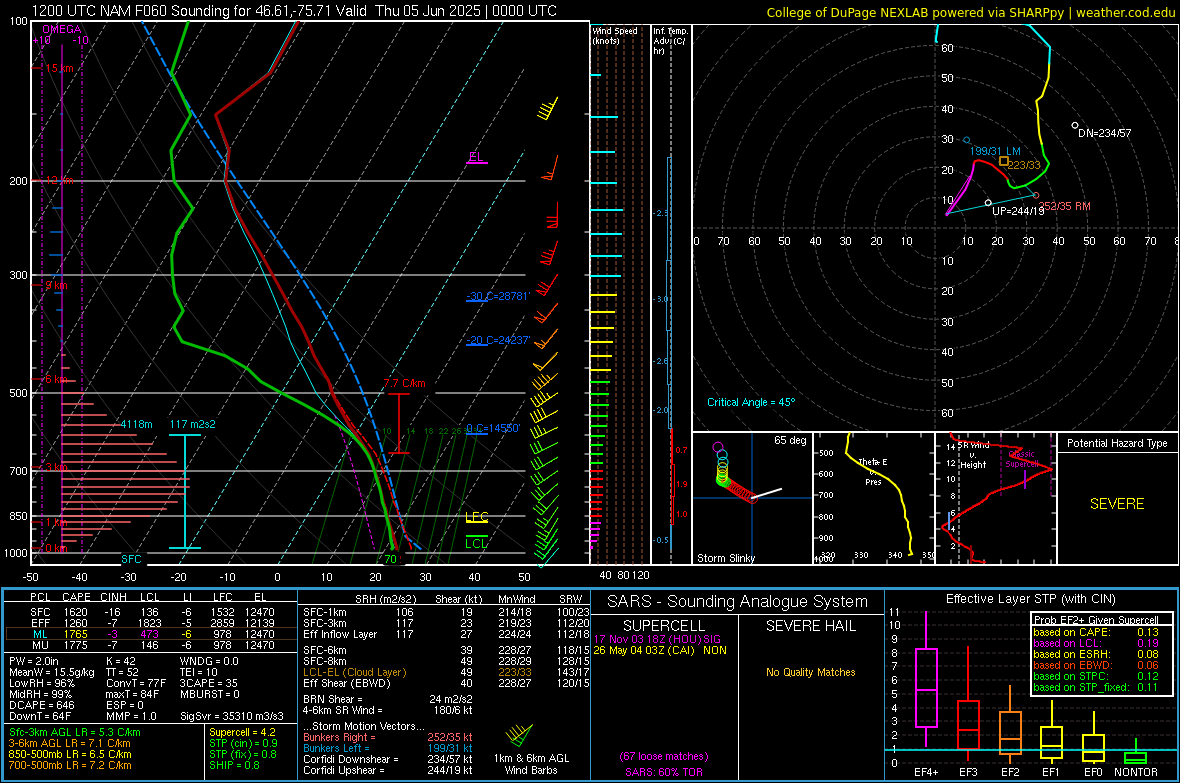1180x783 pixels.
Task: Click the 'SARS: 60% TOR' text
Action: tap(663, 772)
